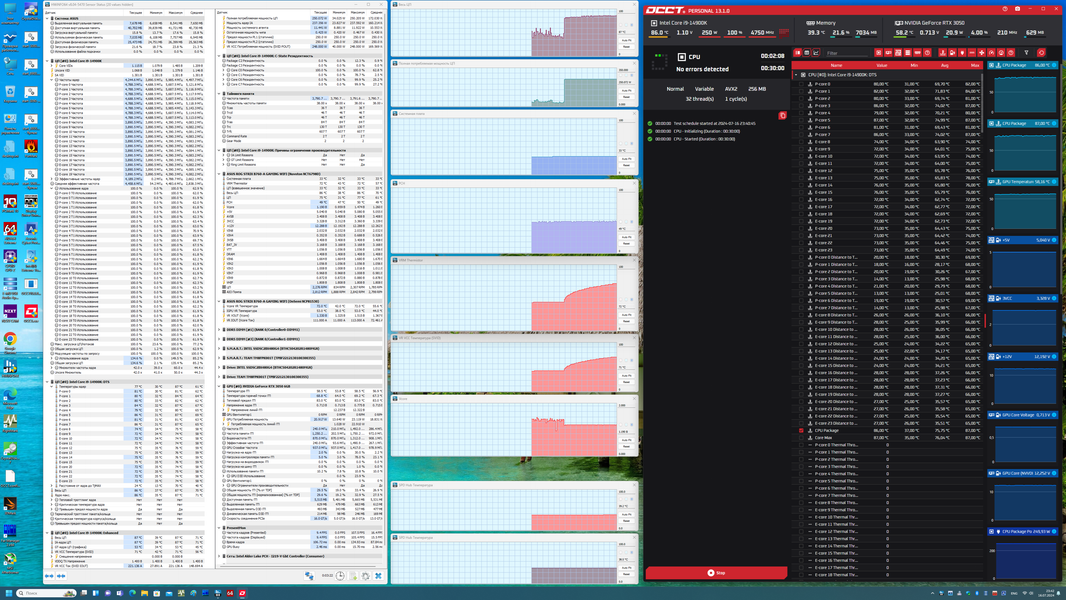This screenshot has width=1066, height=600.
Task: Click Reset button in the VRM Thermistor graph window
Action: tap(627, 321)
